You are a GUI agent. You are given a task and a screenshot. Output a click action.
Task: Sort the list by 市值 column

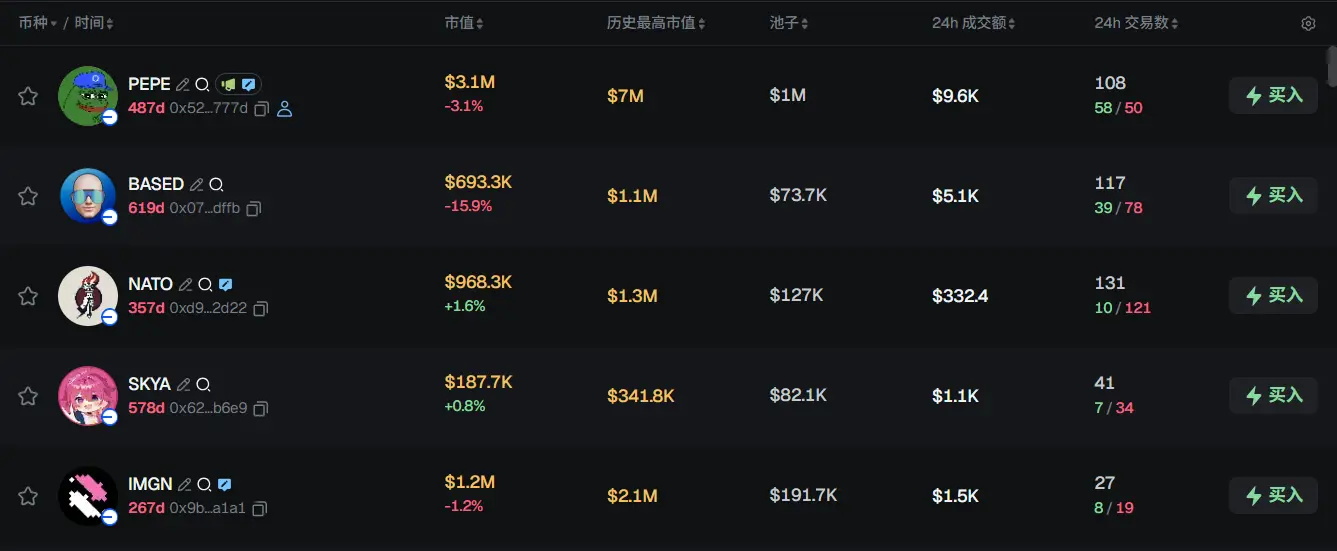(465, 23)
